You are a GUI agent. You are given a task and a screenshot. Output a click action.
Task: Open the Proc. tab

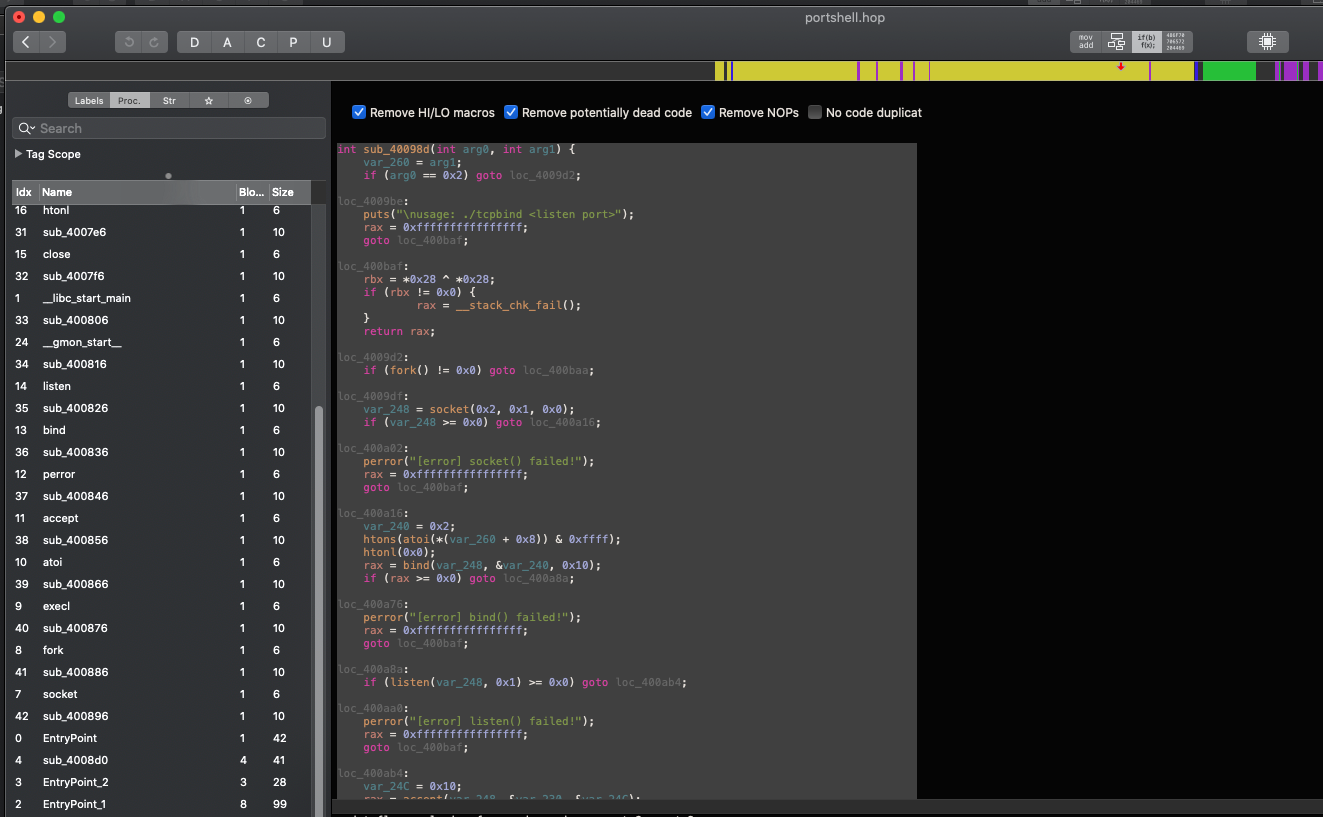click(x=130, y=100)
